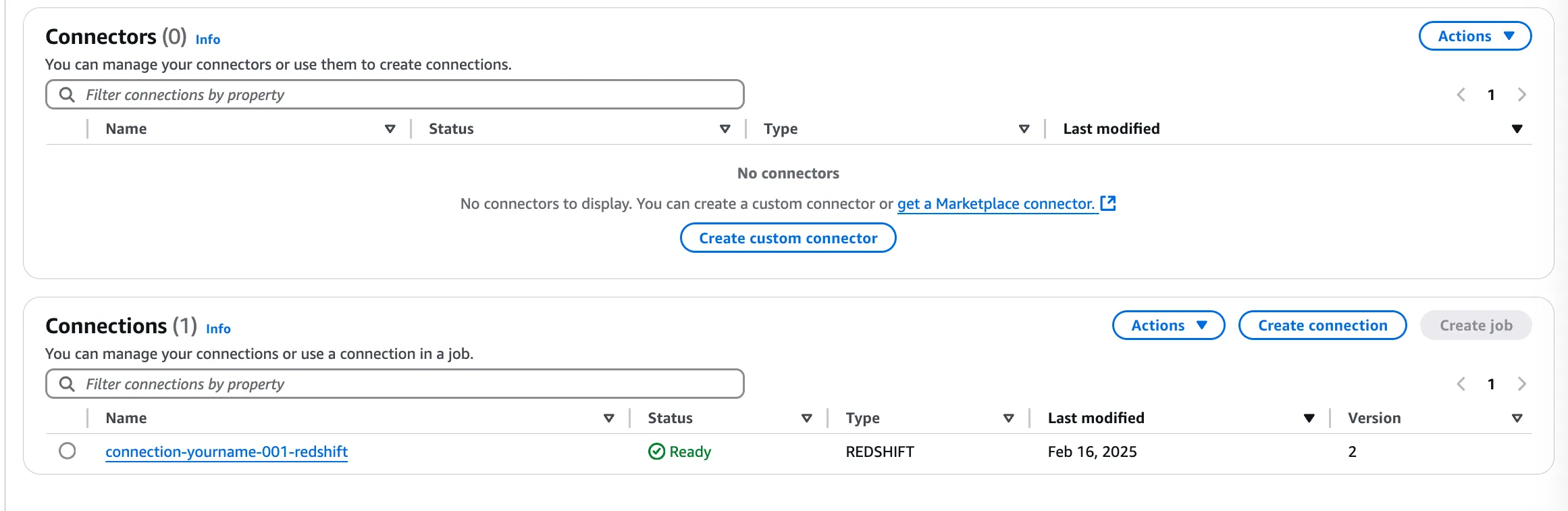Focus the Connections filter search field
Viewport: 1568px width, 511px height.
pyautogui.click(x=405, y=384)
